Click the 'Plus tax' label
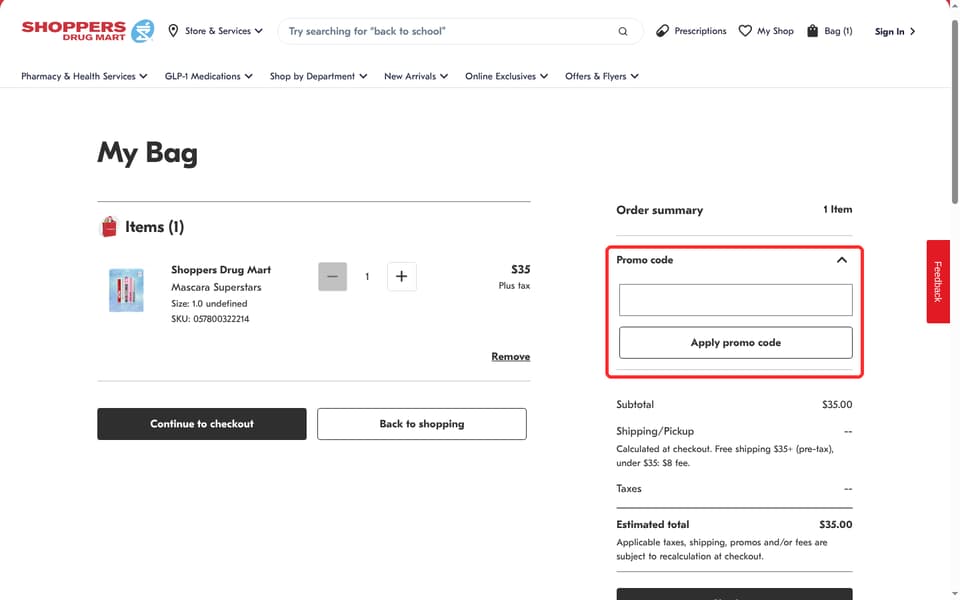The width and height of the screenshot is (960, 600). (514, 286)
